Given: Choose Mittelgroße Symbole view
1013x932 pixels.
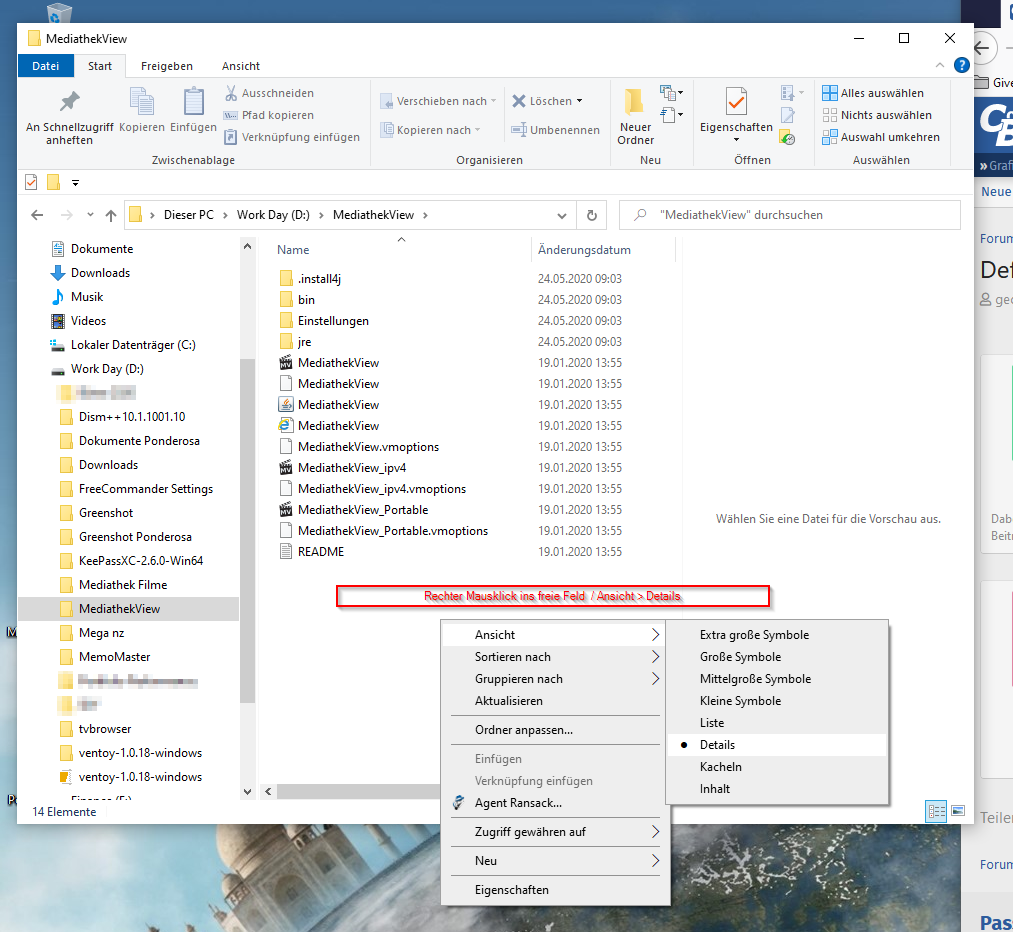Looking at the screenshot, I should click(777, 679).
